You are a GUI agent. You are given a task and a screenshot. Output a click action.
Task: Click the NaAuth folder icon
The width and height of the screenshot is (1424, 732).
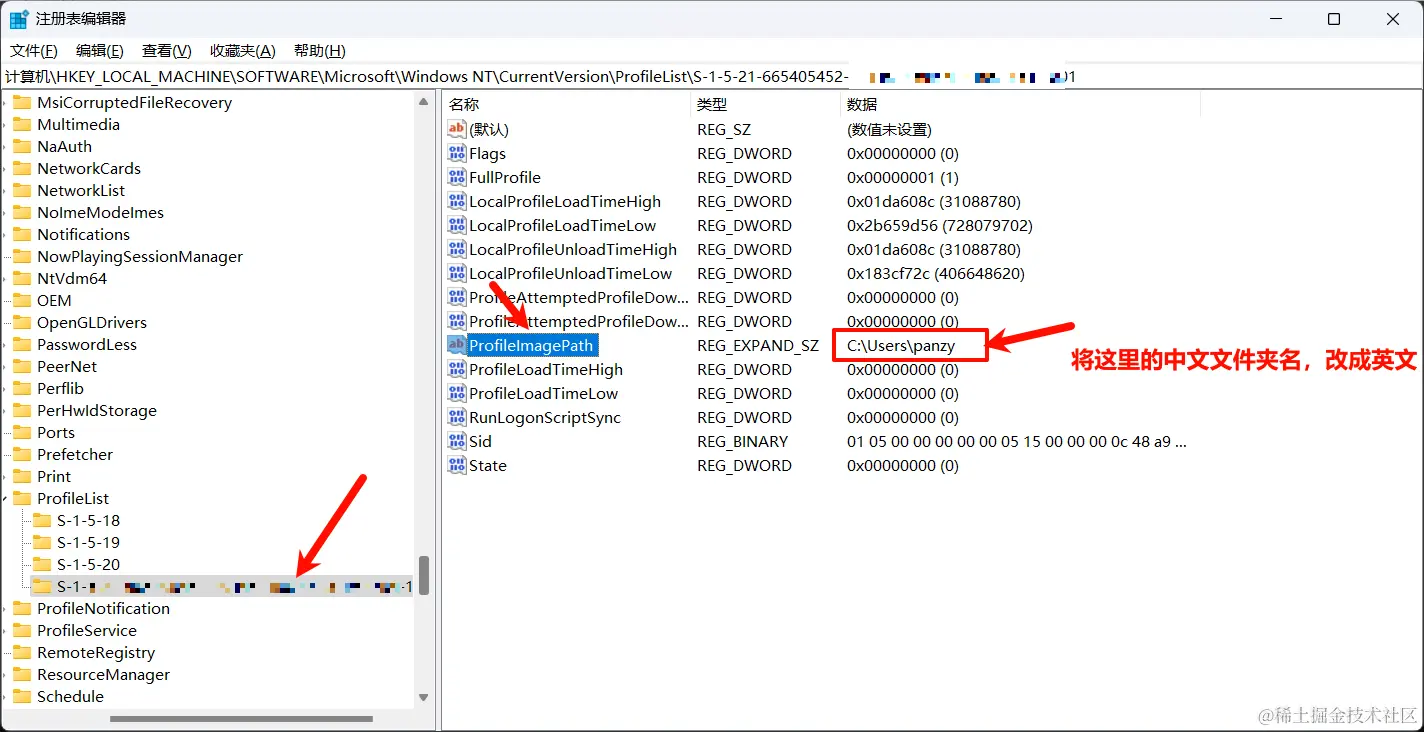point(22,146)
